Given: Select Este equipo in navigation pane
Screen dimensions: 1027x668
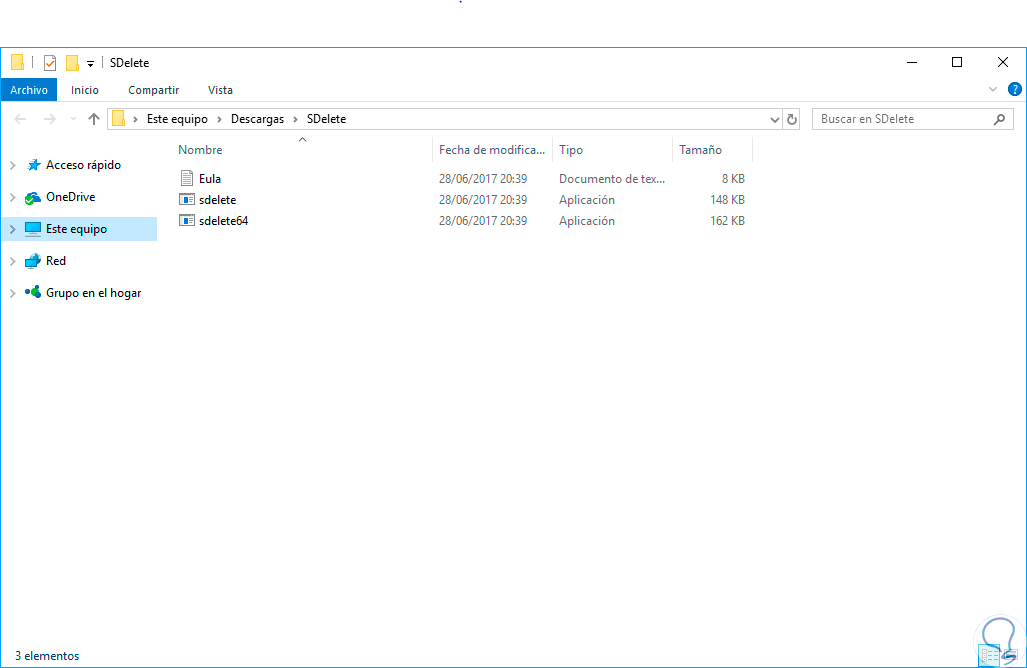Looking at the screenshot, I should pyautogui.click(x=76, y=229).
